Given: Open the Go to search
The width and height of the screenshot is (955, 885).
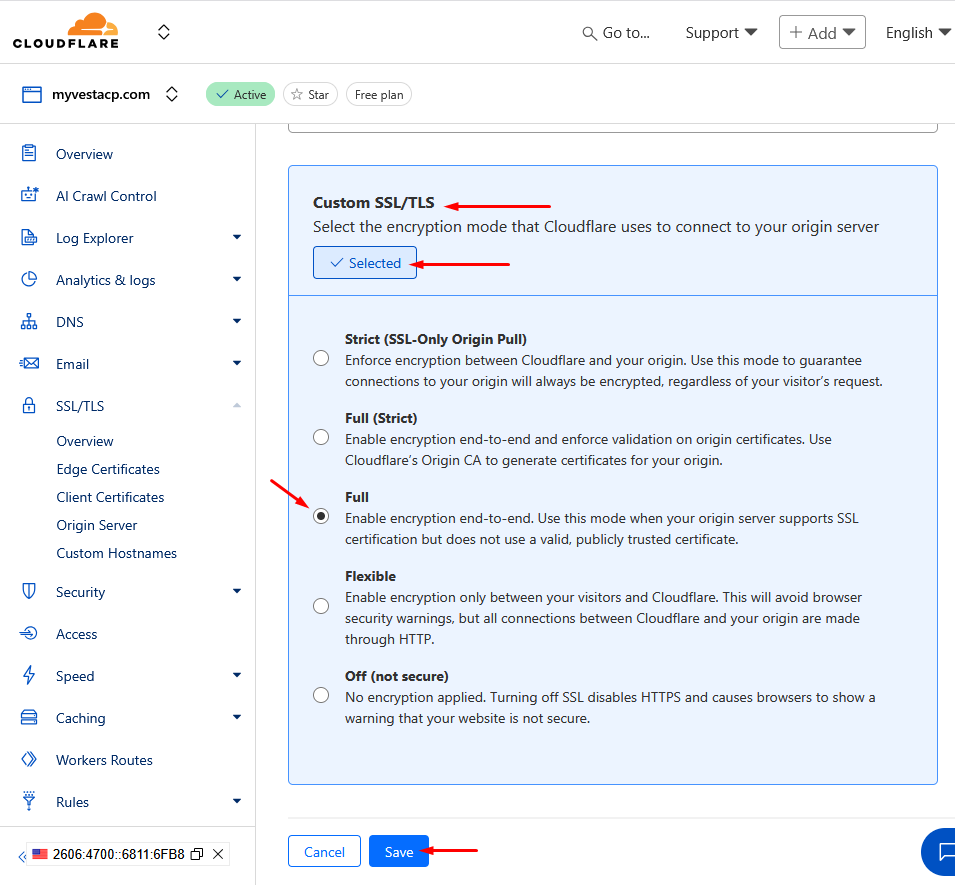Looking at the screenshot, I should pos(616,33).
